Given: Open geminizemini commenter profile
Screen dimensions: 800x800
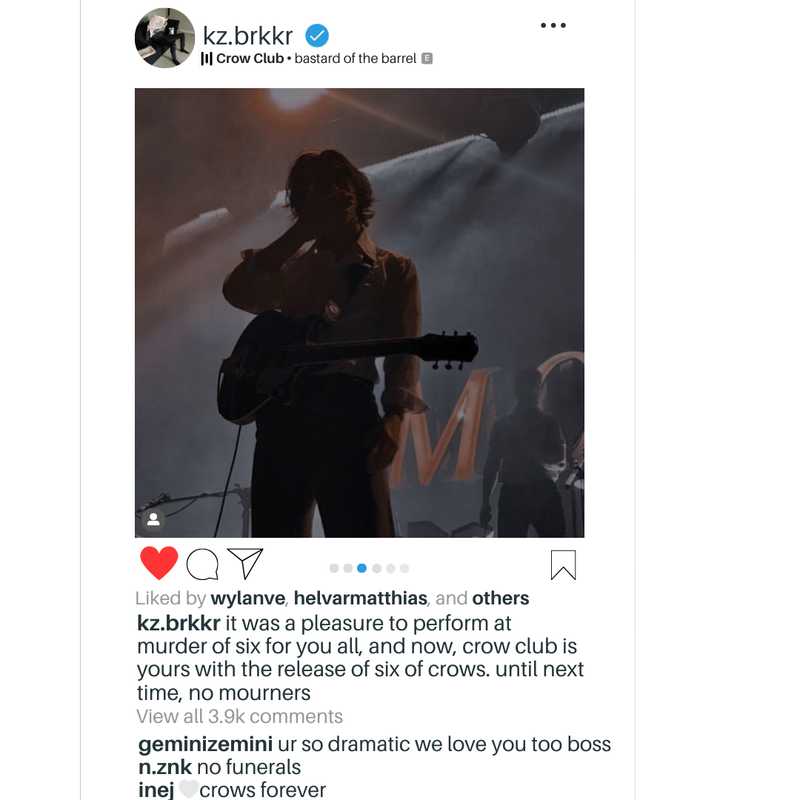Looking at the screenshot, I should [205, 744].
